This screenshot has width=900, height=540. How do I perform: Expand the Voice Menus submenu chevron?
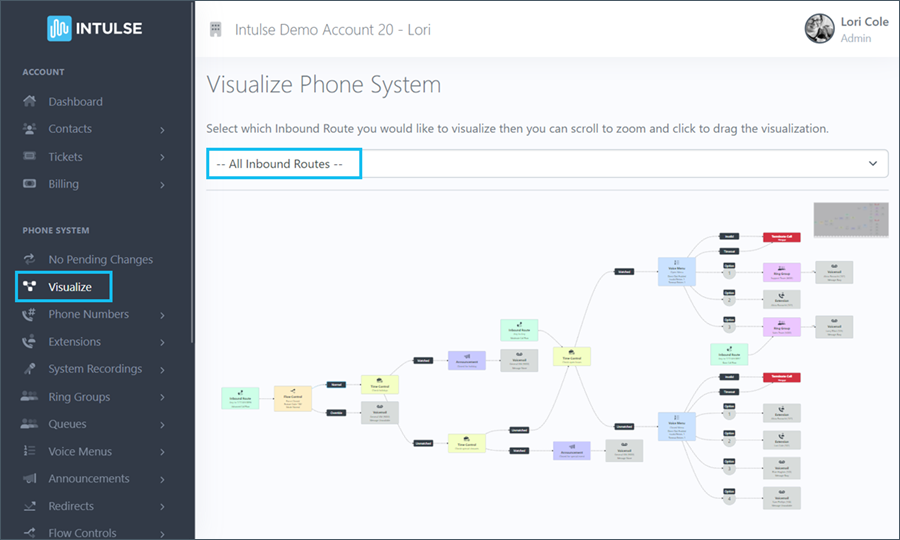tap(162, 452)
